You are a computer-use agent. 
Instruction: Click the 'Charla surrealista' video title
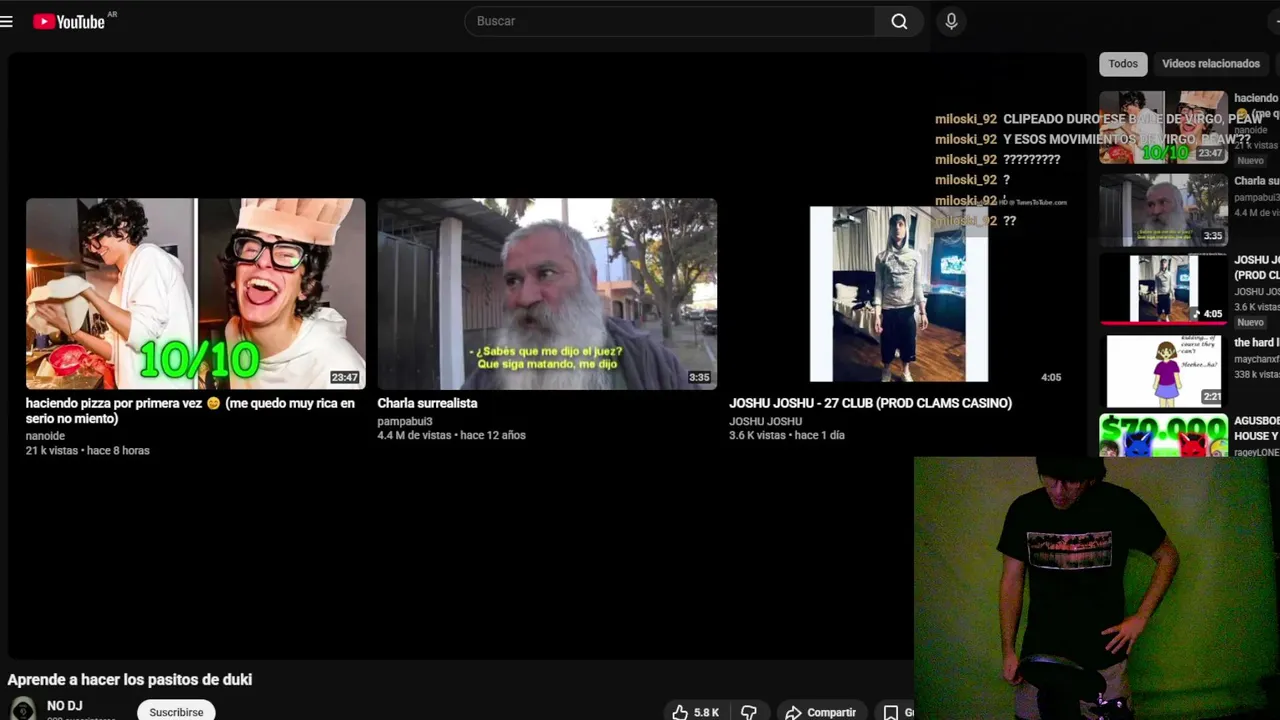(x=427, y=403)
